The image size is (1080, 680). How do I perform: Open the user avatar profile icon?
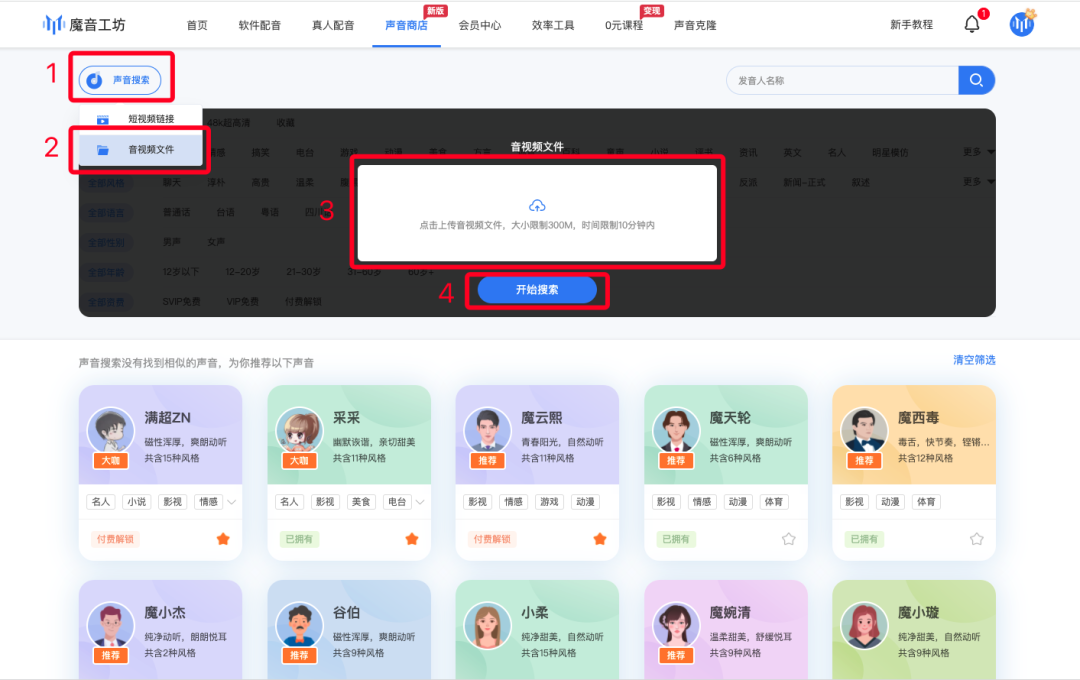1021,24
